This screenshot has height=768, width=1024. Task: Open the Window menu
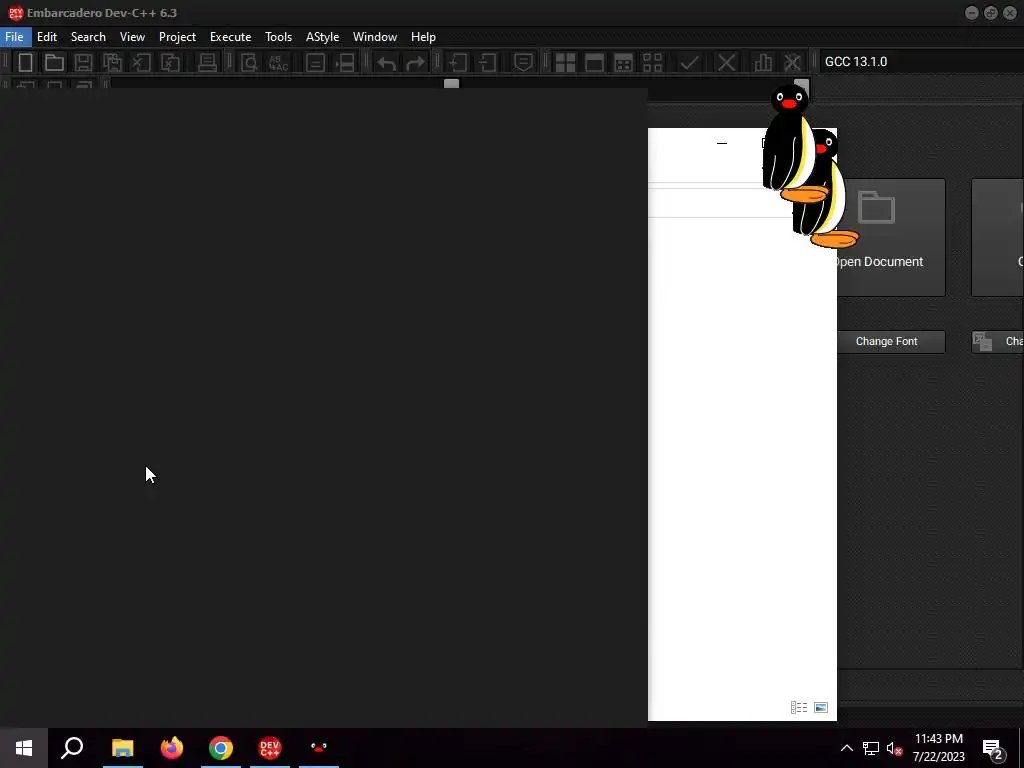(375, 37)
